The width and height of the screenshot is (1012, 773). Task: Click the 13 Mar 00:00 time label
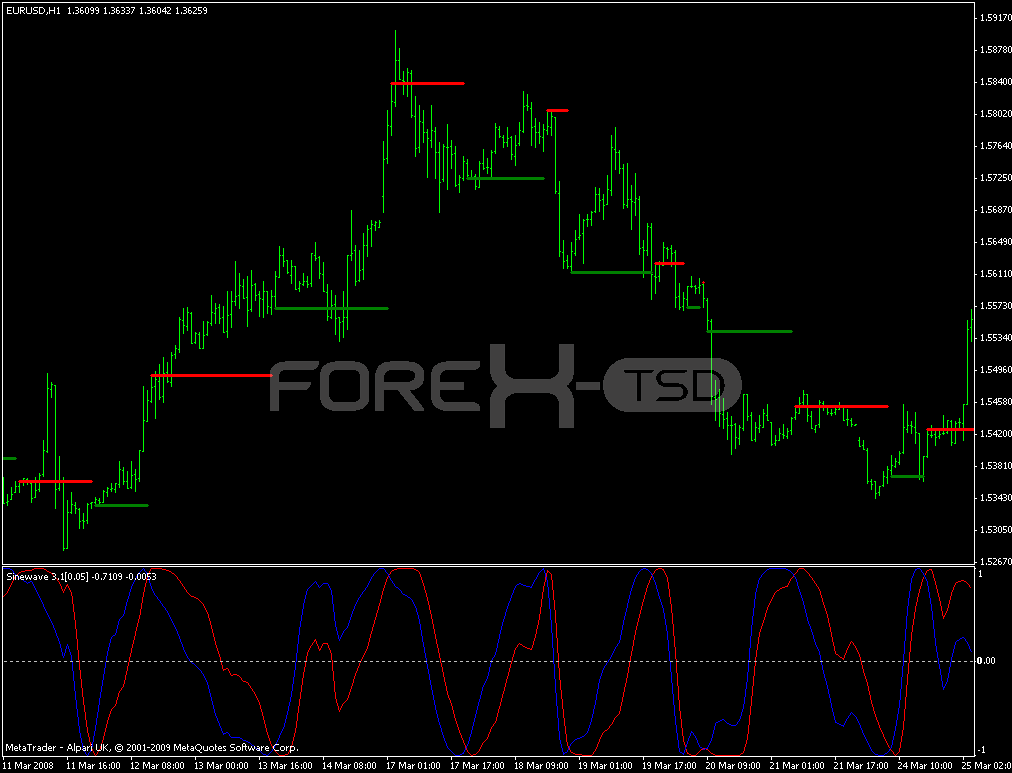pos(221,766)
